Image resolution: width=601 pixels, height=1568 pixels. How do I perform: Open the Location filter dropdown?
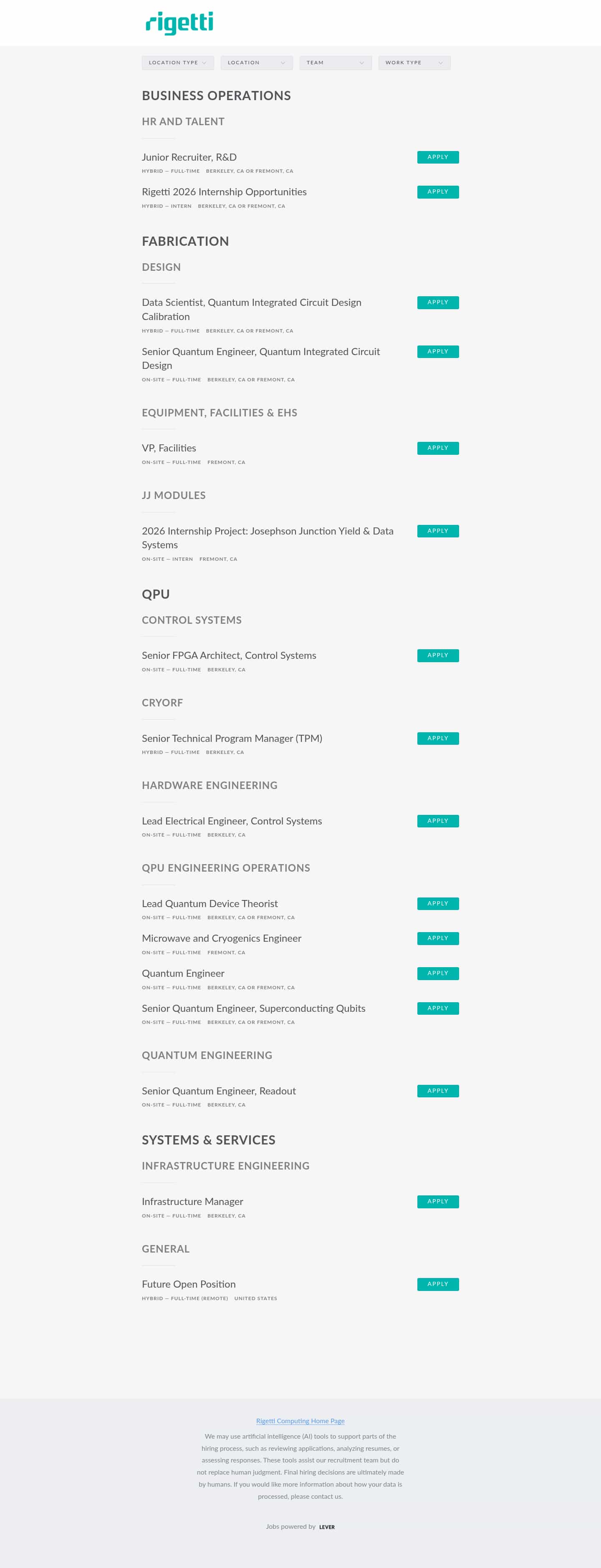click(x=256, y=62)
